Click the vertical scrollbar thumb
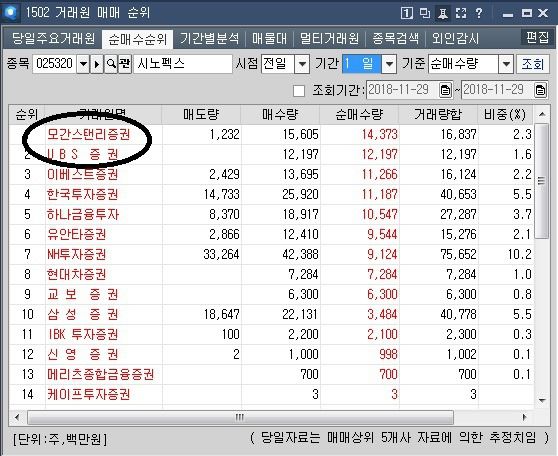The width and height of the screenshot is (558, 456). (542, 181)
